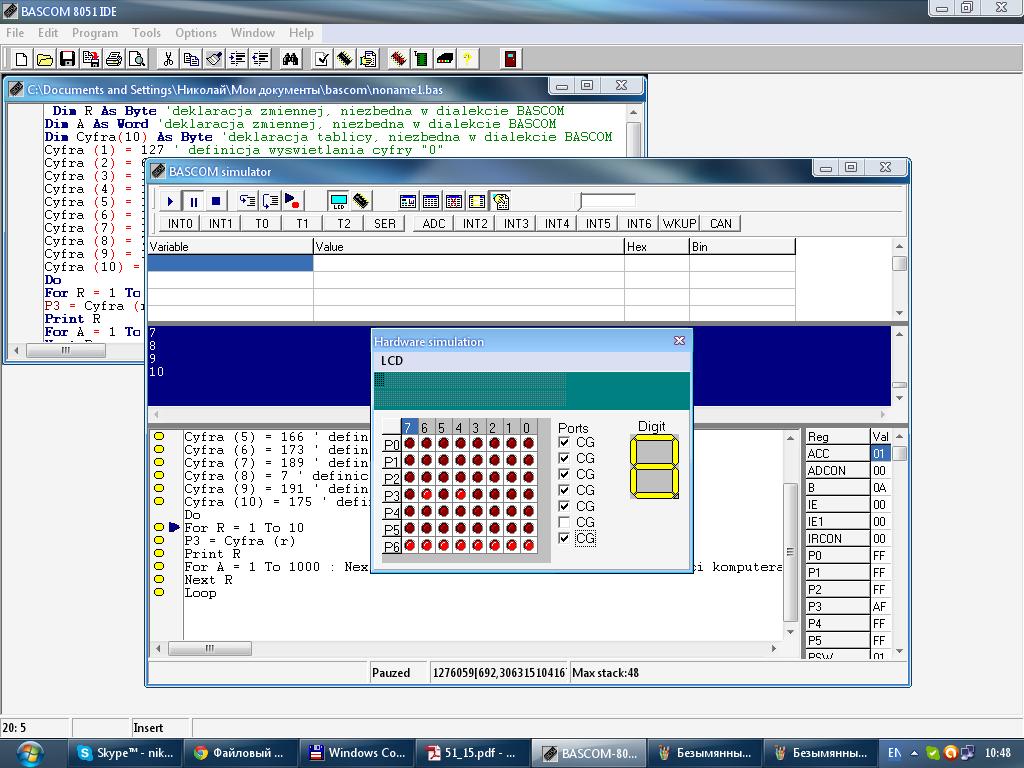Toggle the CG checkbox in the P3 row
Screen dimensions: 1024x768
point(564,490)
